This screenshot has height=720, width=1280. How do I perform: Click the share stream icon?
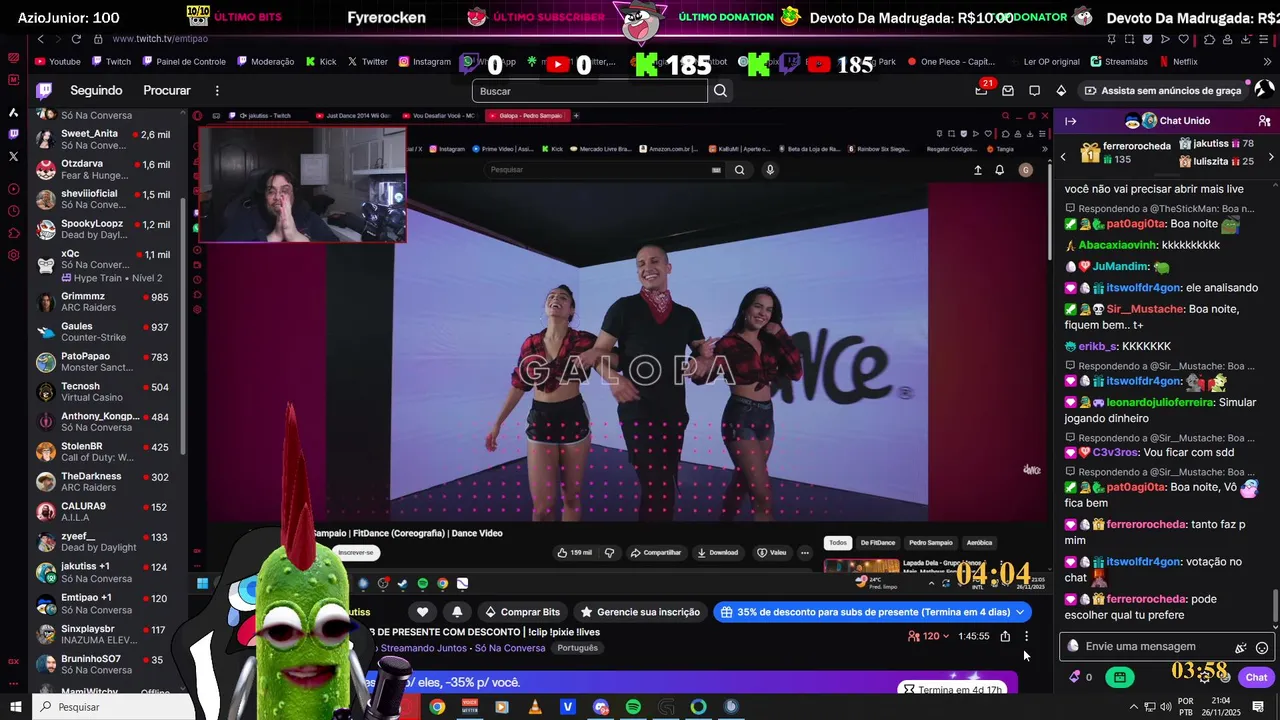[1005, 636]
